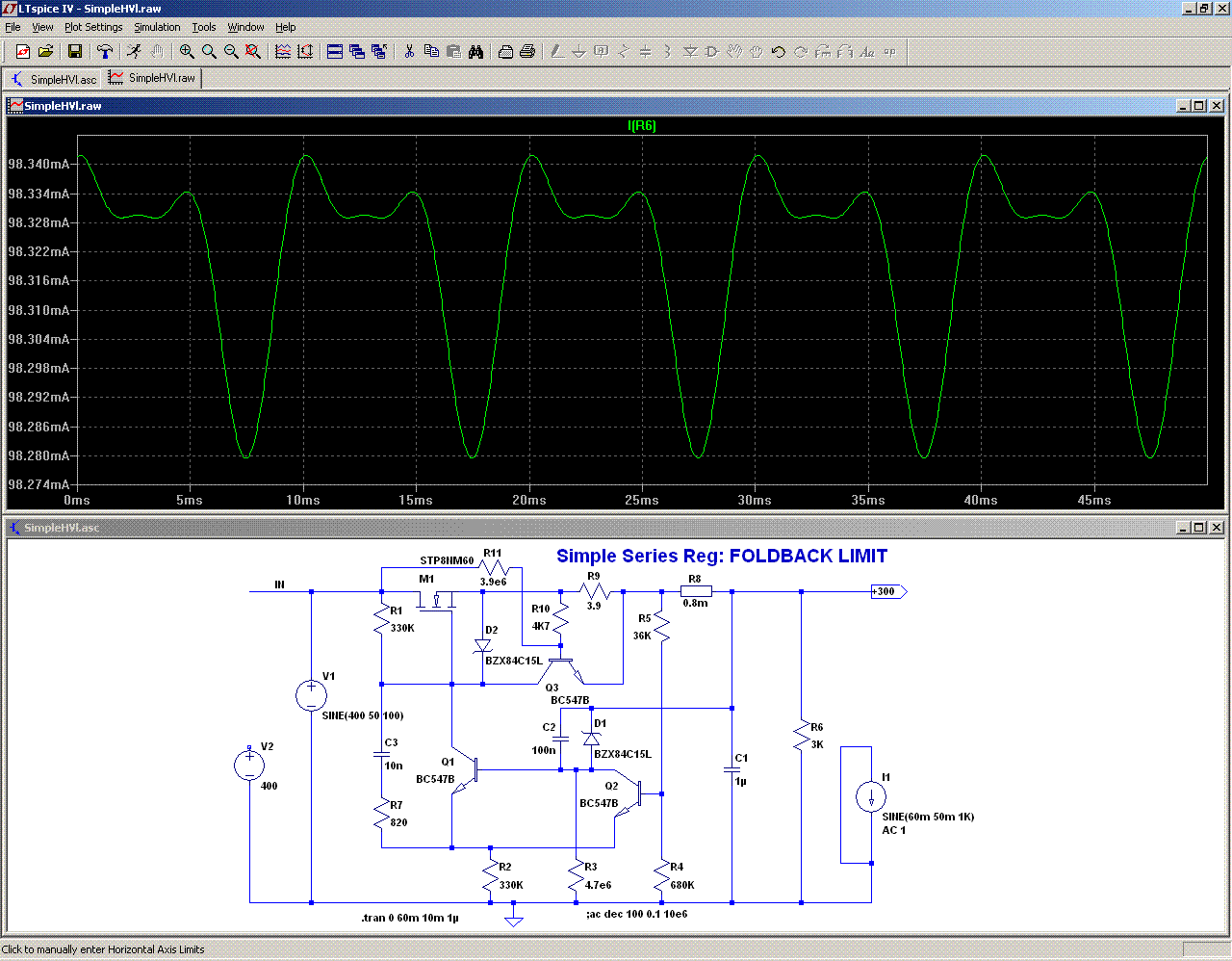Click the Halt simulation hand icon
Viewport: 1232px width, 961px height.
coord(156,51)
